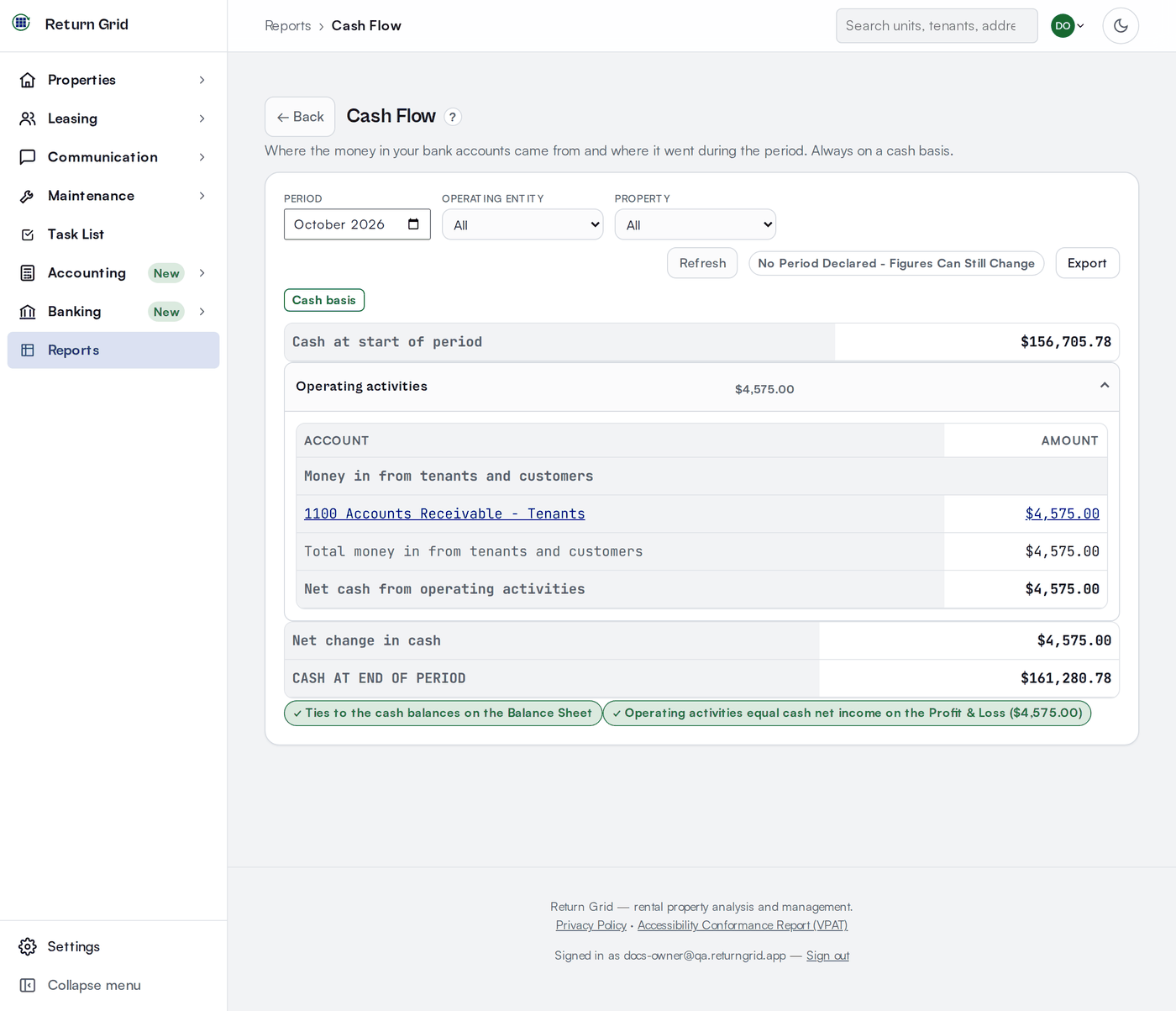Click the Cash basis badge

pos(324,300)
